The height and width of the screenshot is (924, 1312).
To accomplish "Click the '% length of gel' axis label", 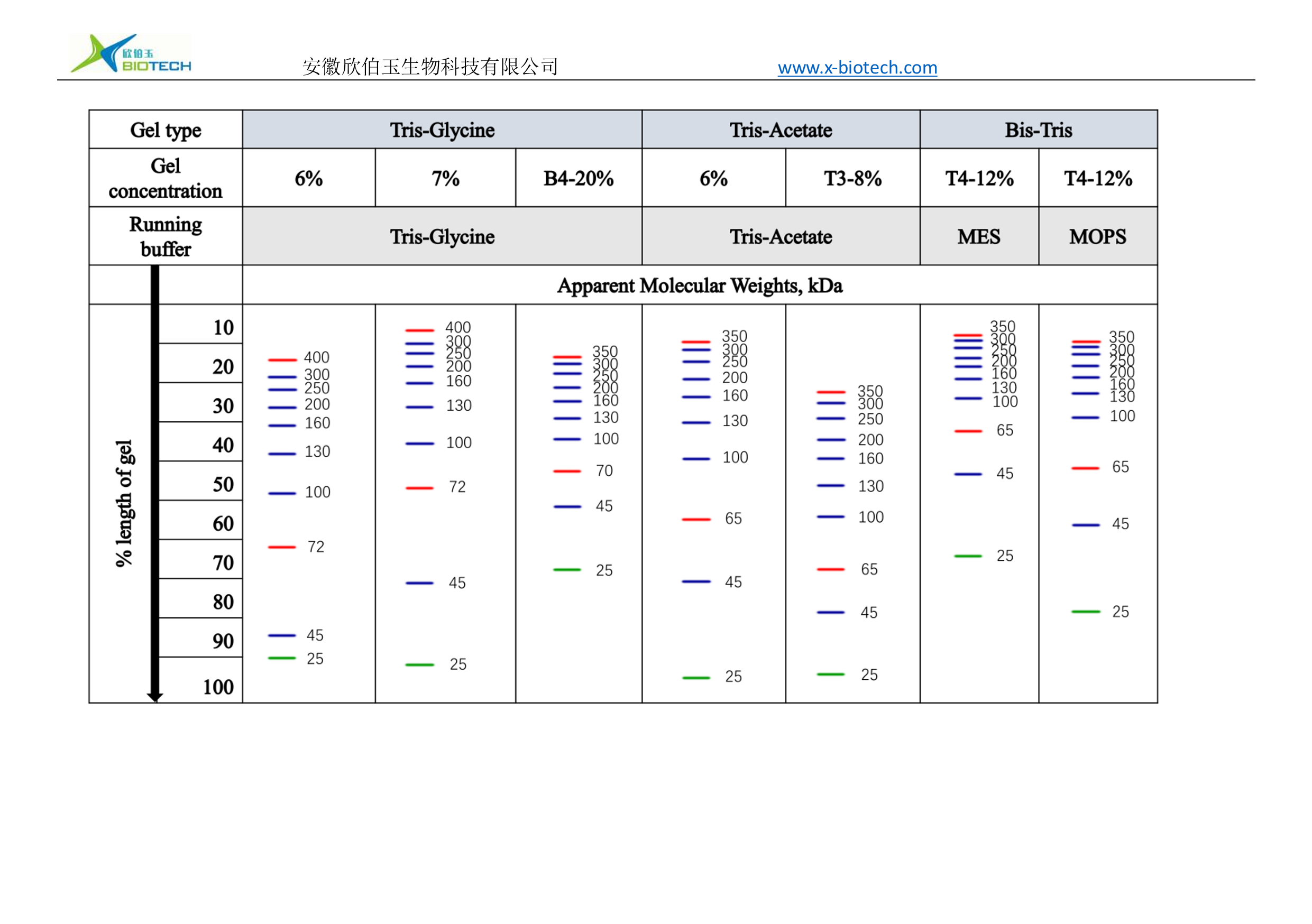I will click(x=124, y=503).
